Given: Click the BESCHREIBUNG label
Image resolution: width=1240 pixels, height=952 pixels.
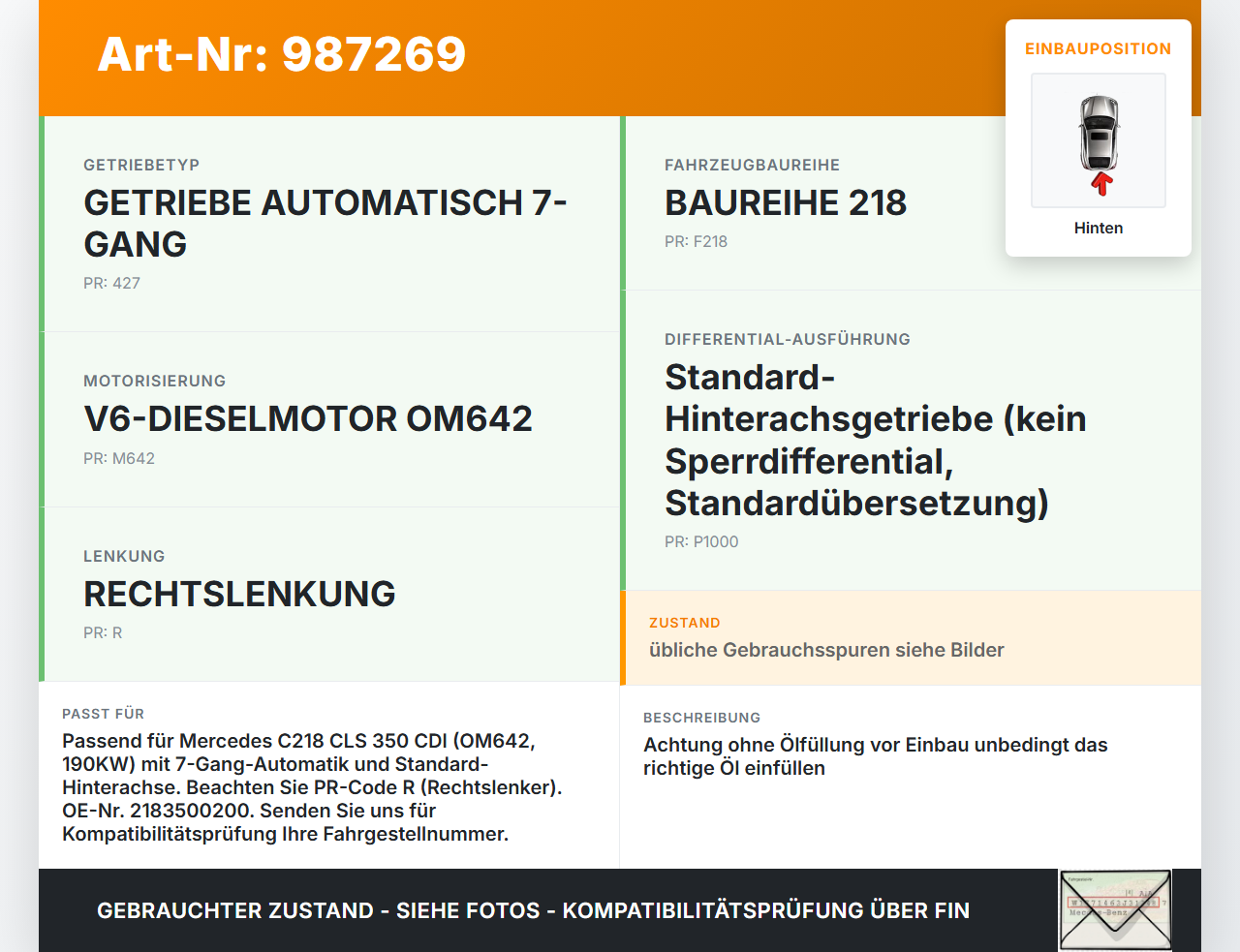Looking at the screenshot, I should (702, 719).
